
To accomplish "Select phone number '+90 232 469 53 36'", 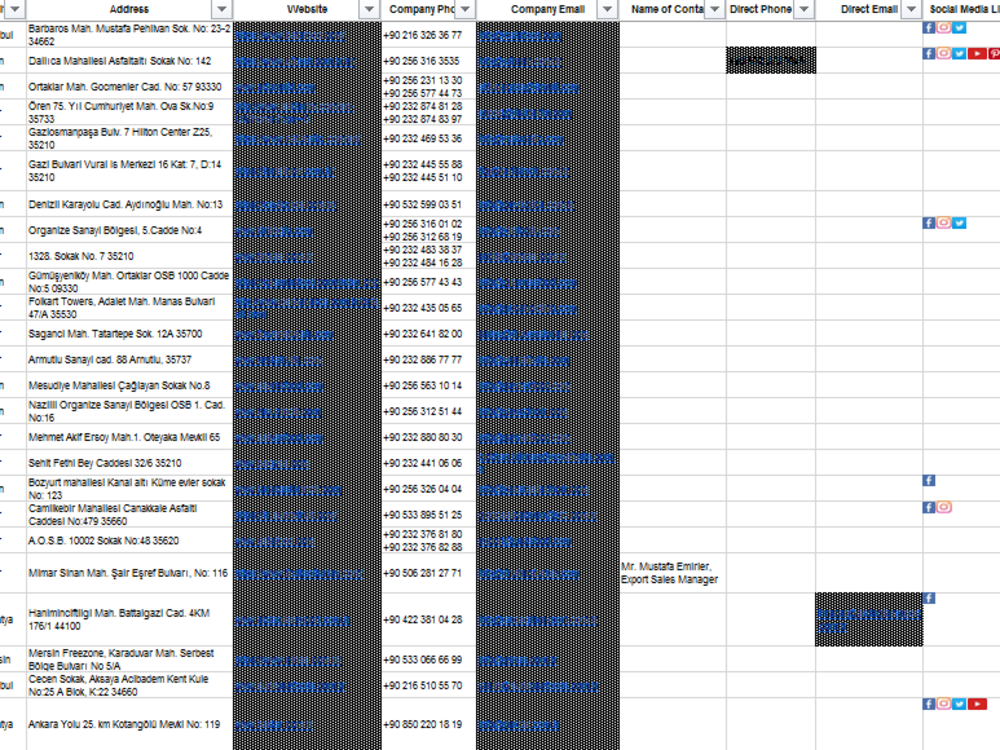I will click(x=422, y=138).
